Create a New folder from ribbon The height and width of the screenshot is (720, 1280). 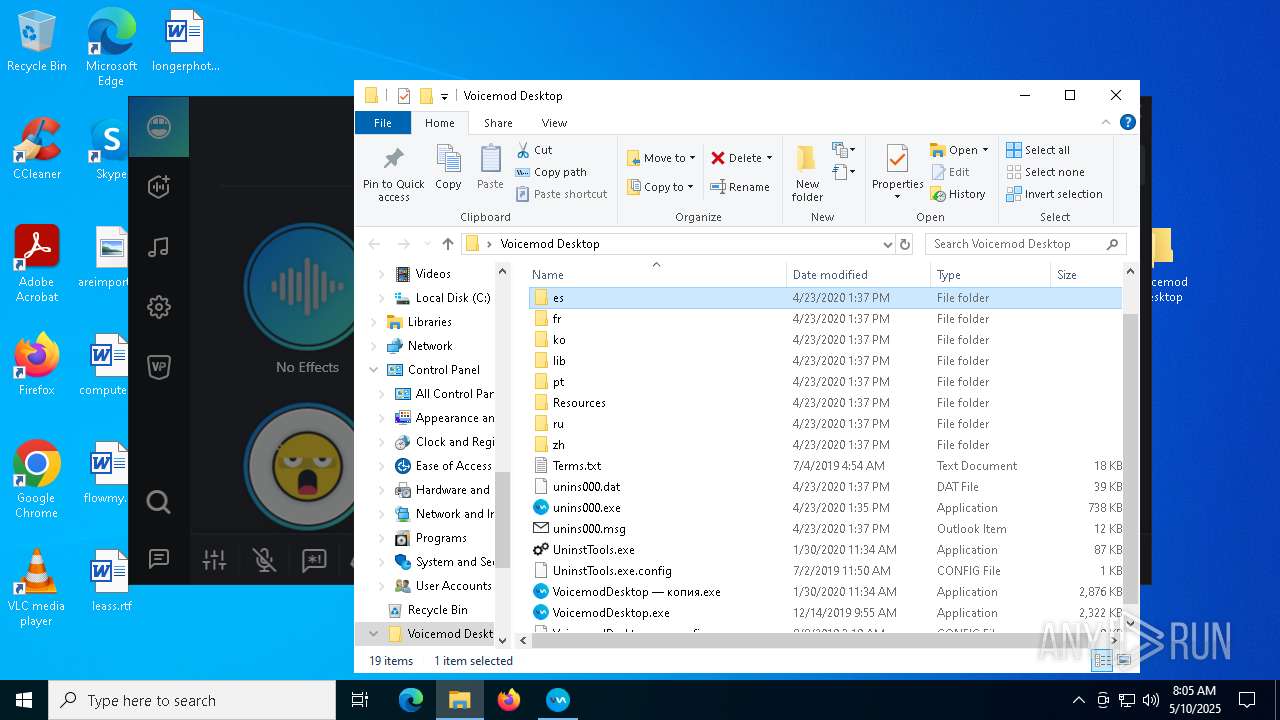pyautogui.click(x=807, y=173)
